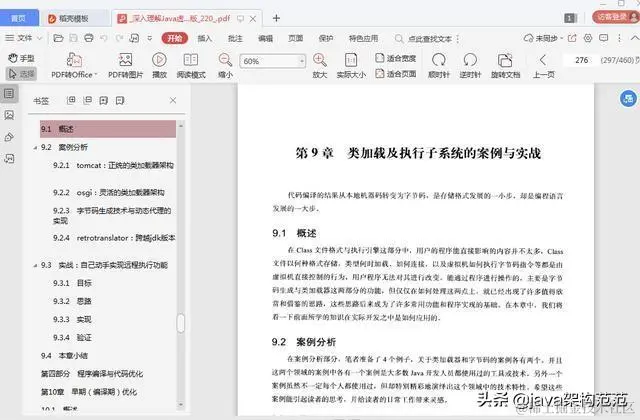Screen dimensions: 640x420
Task: Open bookmark 9.2.1 tomcat
Action: click(113, 165)
